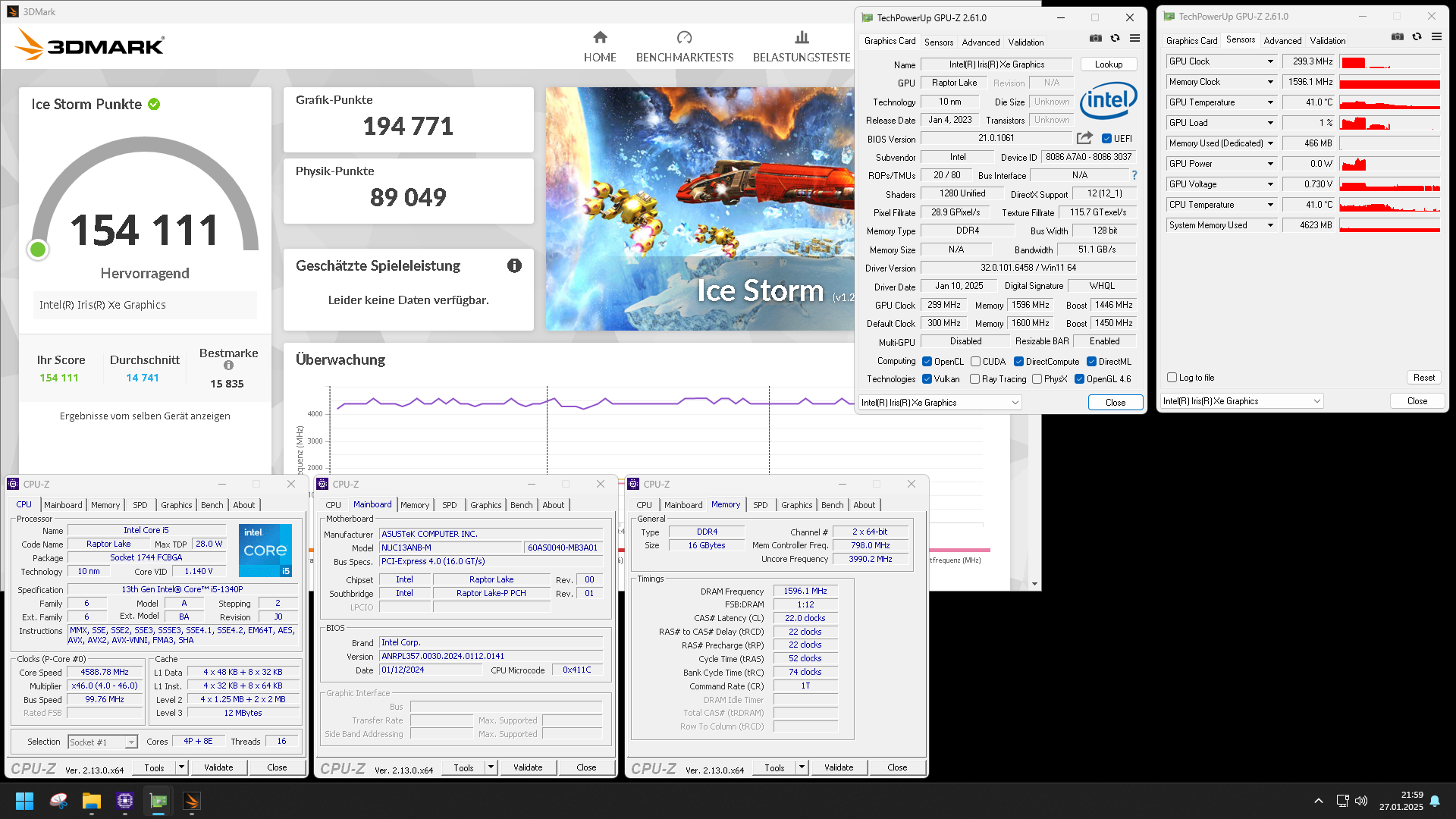Screen dimensions: 1456x819
Task: Open the 3DMark Home icon
Action: [600, 37]
